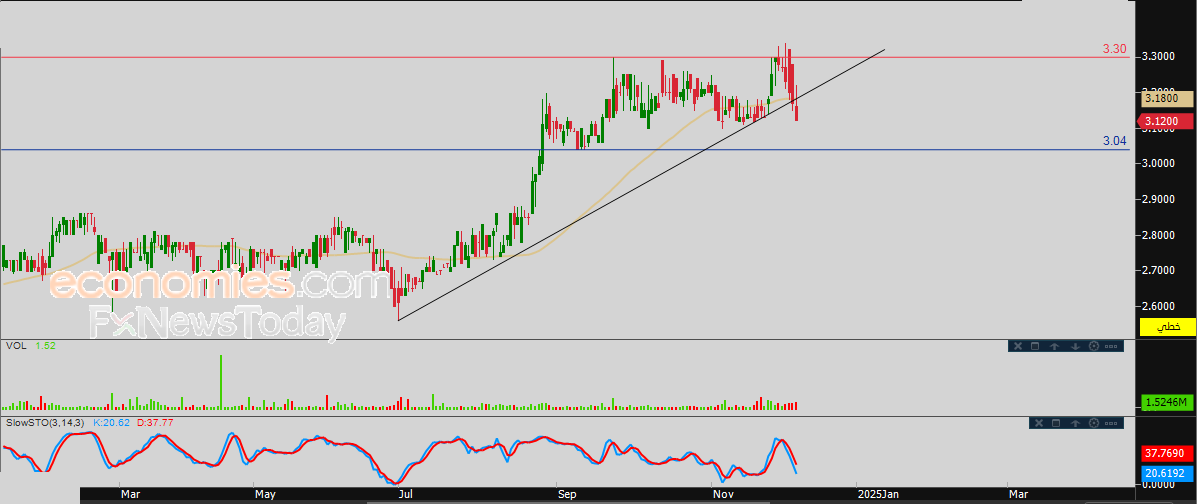Maximize the VOL panel with window icon
The width and height of the screenshot is (1197, 504).
pos(1035,346)
